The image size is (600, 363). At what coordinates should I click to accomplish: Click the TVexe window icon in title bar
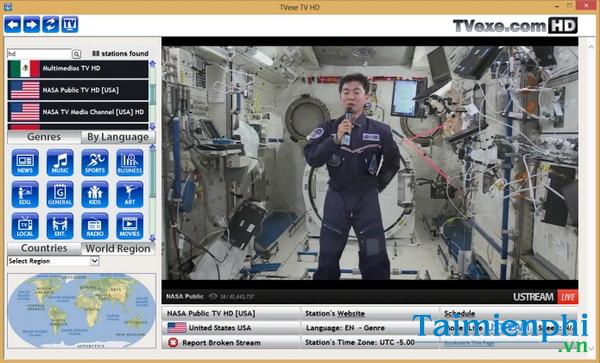click(7, 7)
